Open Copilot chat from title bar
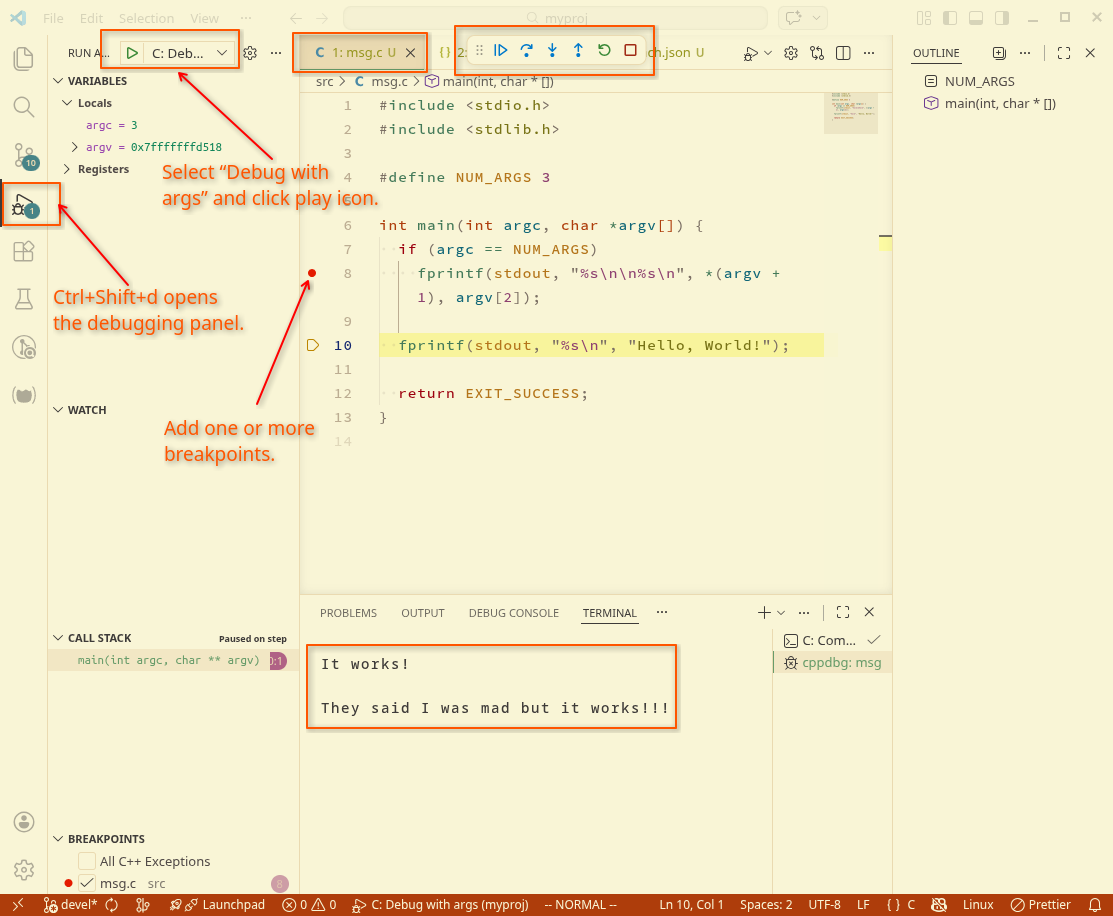 tap(794, 18)
